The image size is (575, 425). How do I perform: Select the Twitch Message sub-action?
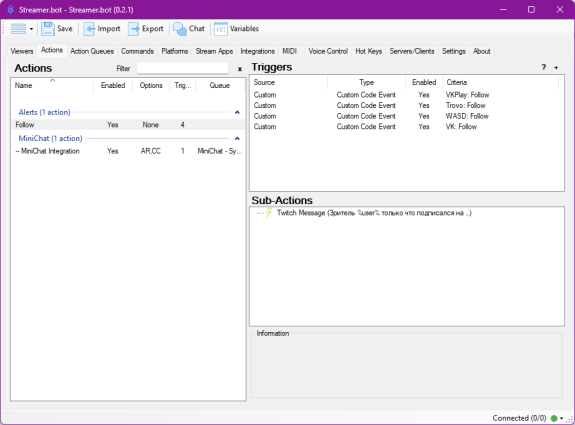click(x=374, y=213)
